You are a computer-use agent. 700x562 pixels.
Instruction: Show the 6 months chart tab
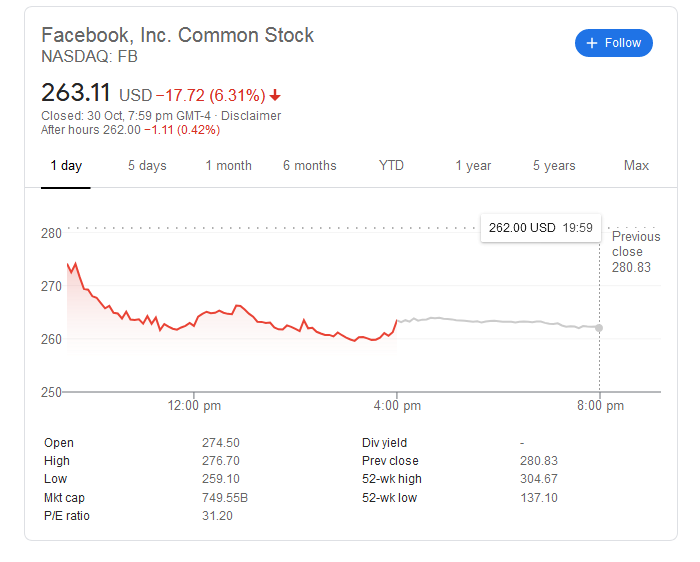click(310, 166)
